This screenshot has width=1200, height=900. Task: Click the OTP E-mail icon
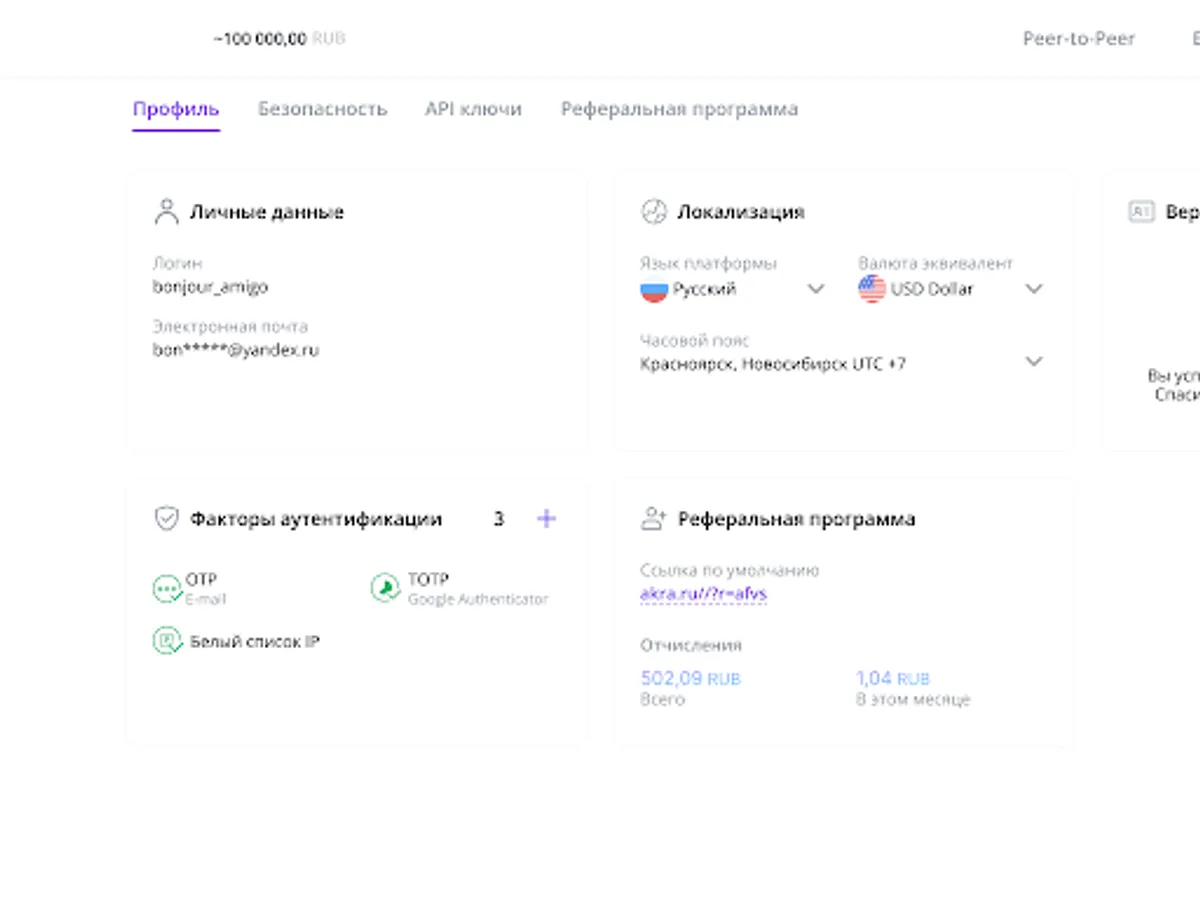coord(167,588)
